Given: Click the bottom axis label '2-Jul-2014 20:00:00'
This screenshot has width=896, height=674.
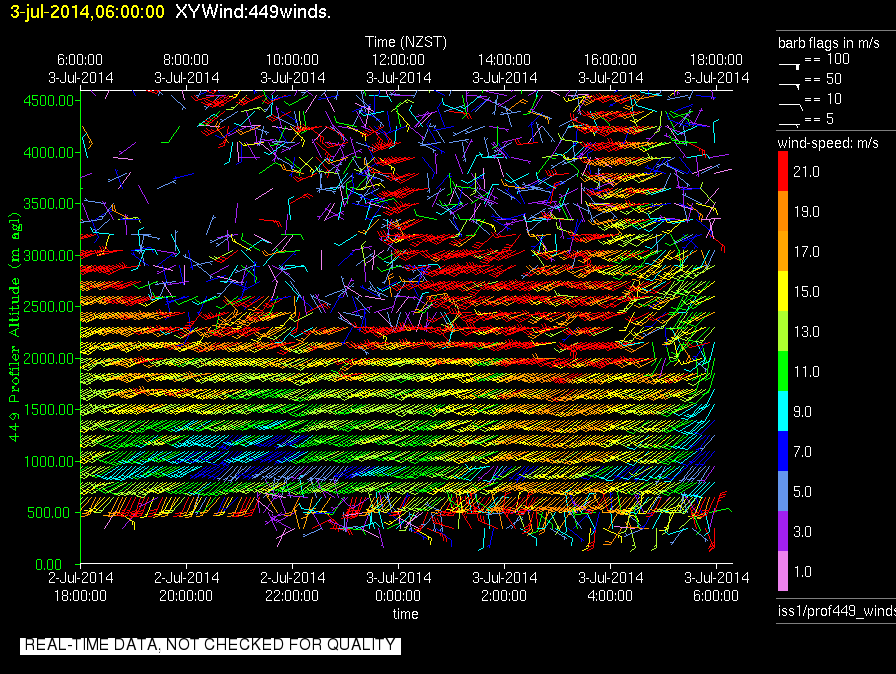Looking at the screenshot, I should coord(186,587).
